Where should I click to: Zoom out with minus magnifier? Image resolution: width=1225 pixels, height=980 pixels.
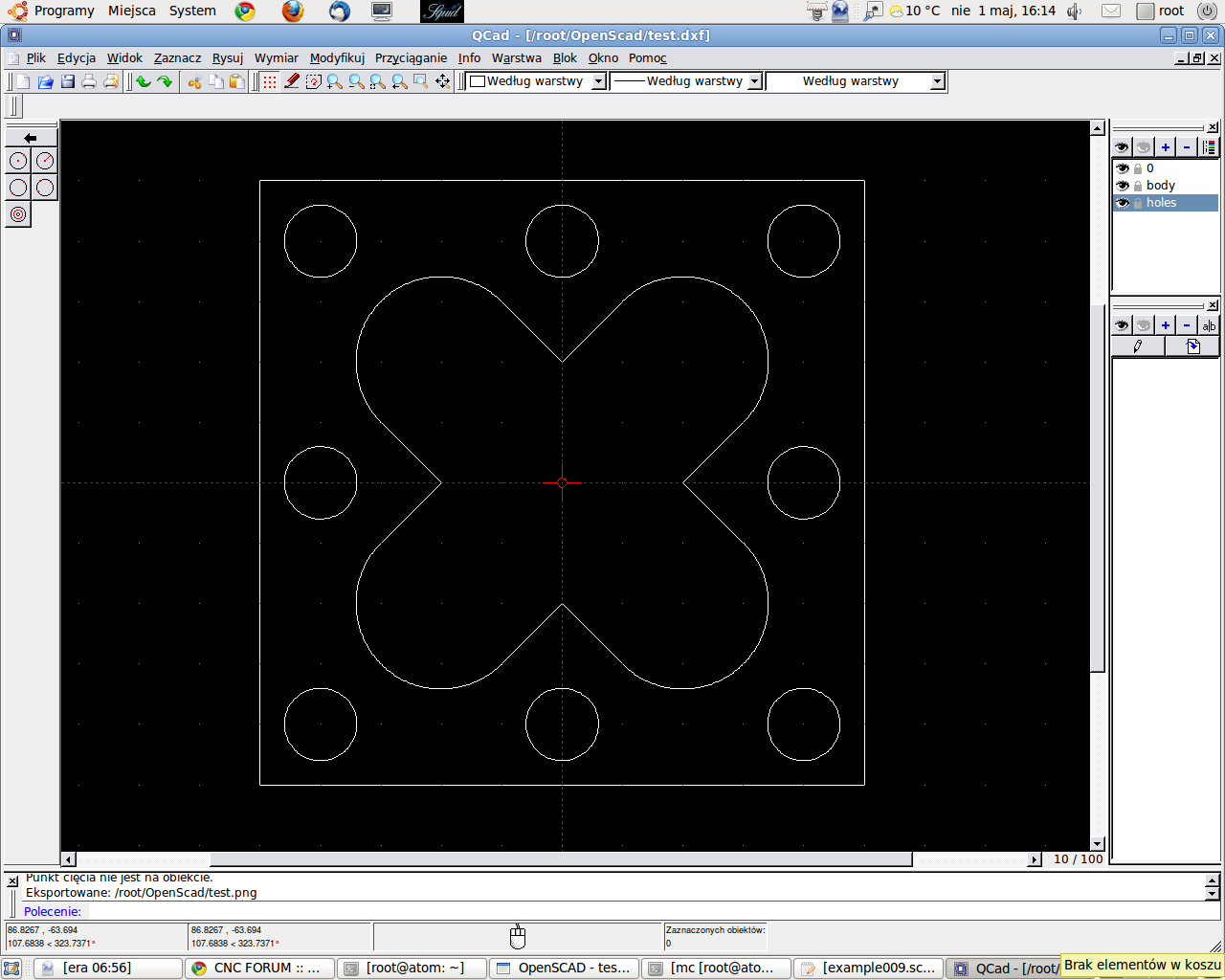coord(357,81)
